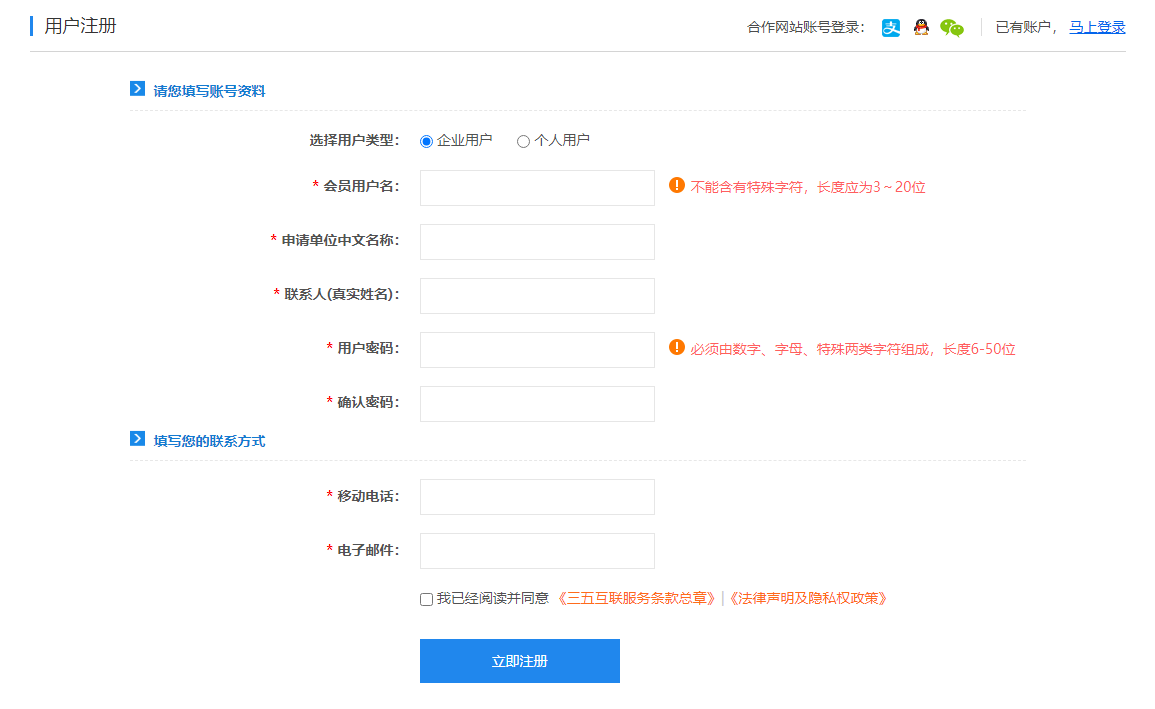Click the arrow icon beside 填写您的联系方式
The image size is (1155, 709).
138,439
